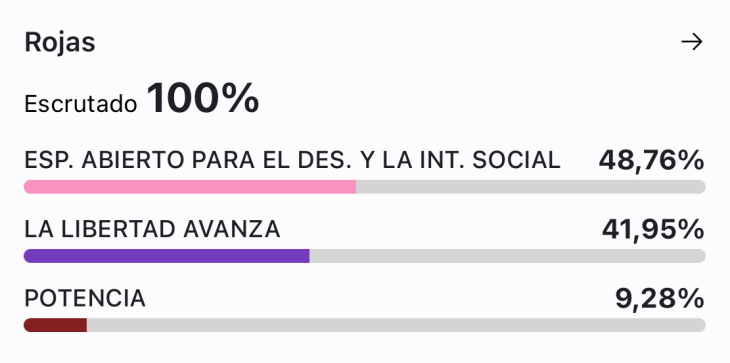Image resolution: width=730 pixels, height=363 pixels.
Task: Click the 100% counted figure
Action: click(x=203, y=98)
